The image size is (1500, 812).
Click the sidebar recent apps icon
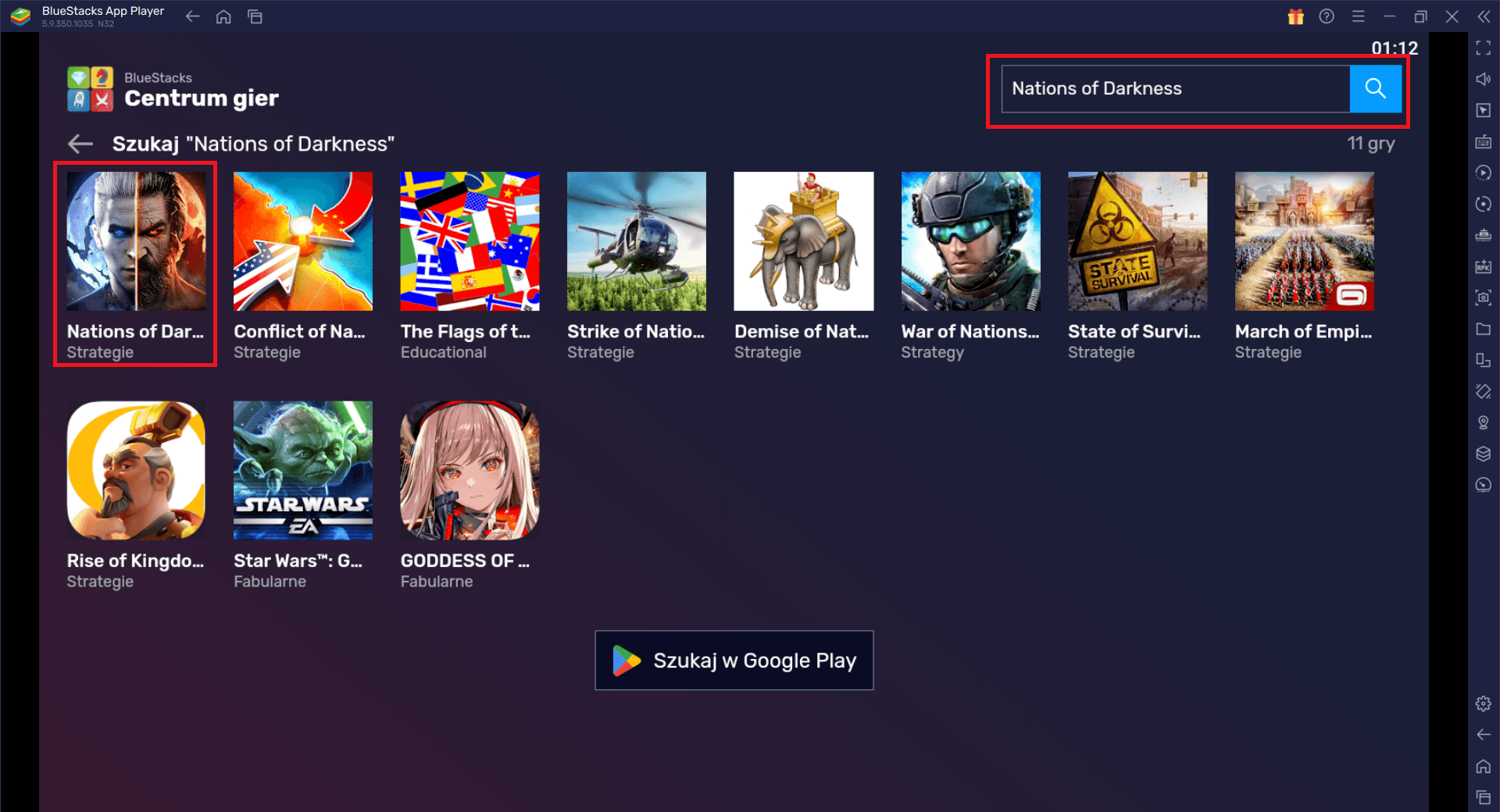(1484, 797)
